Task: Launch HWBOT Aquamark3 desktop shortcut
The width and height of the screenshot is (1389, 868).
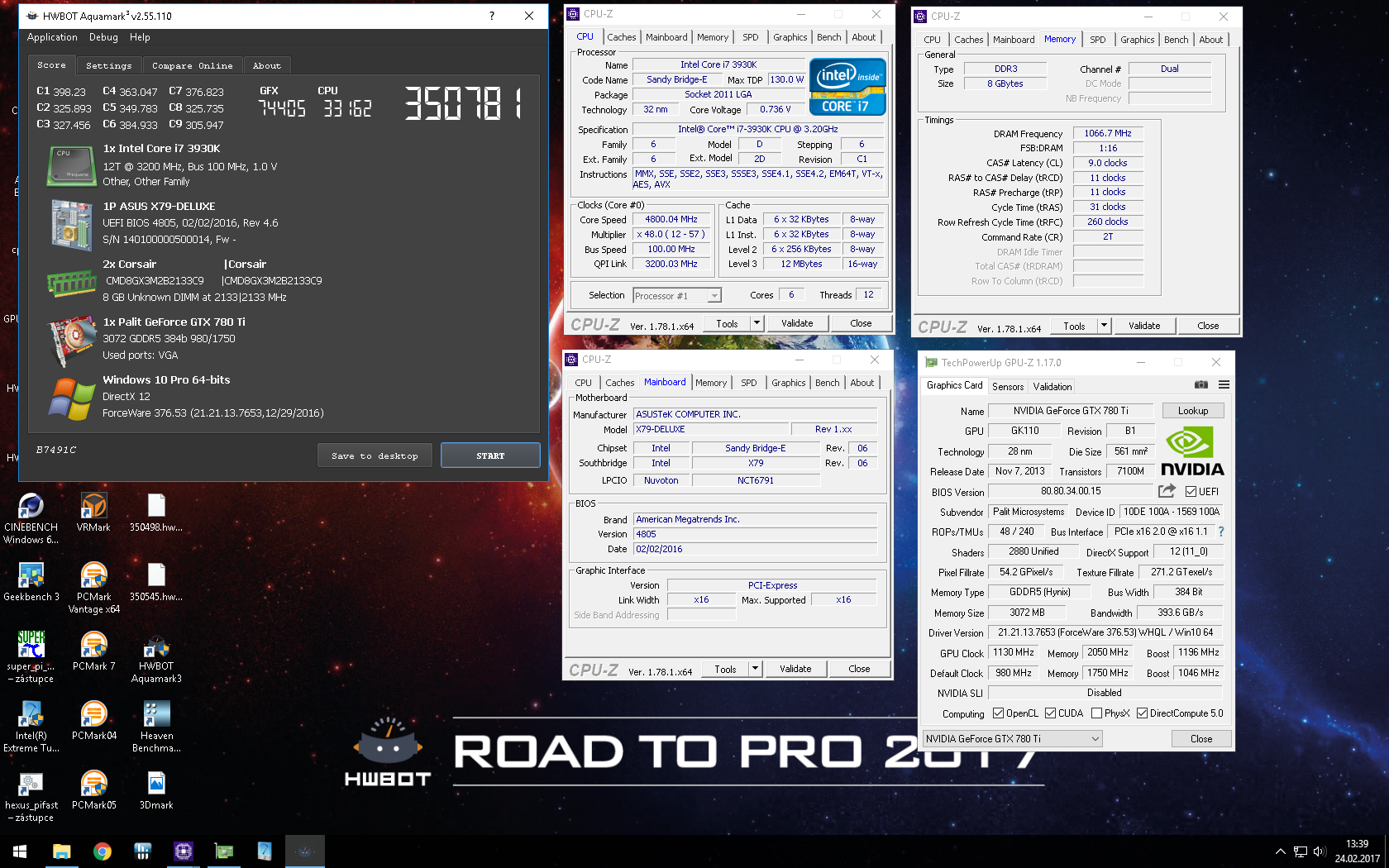Action: point(156,657)
